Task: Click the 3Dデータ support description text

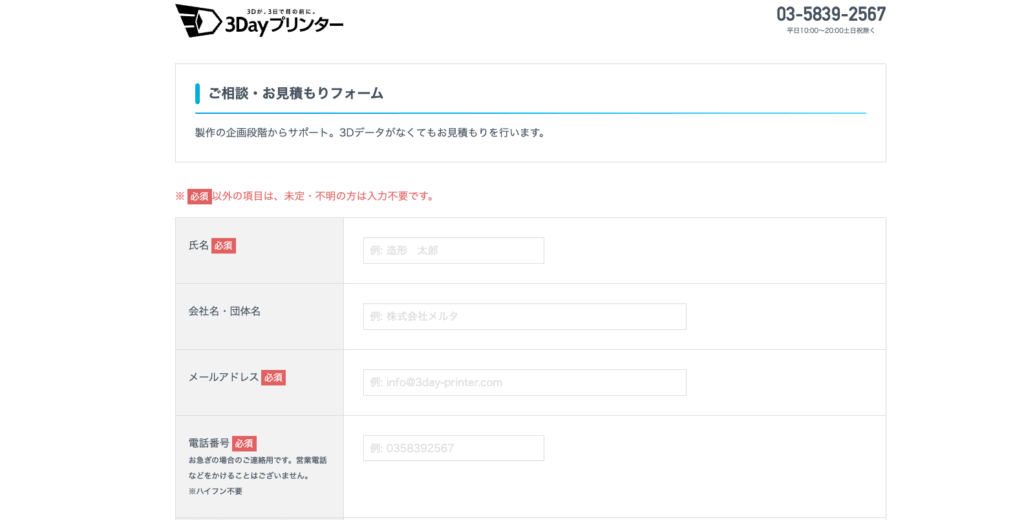Action: coord(370,132)
